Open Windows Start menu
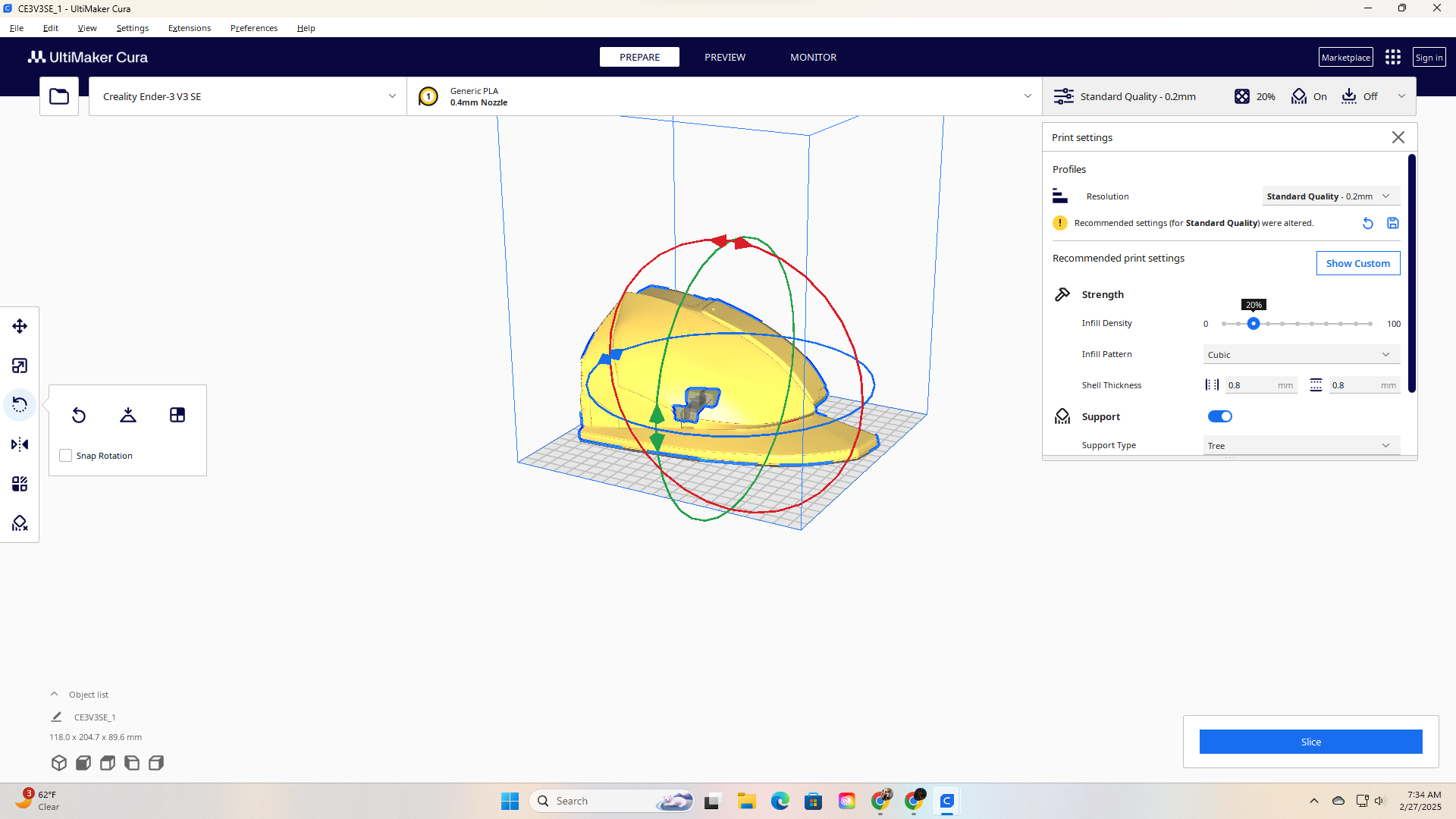Screen dimensions: 1456x819 tap(510, 801)
